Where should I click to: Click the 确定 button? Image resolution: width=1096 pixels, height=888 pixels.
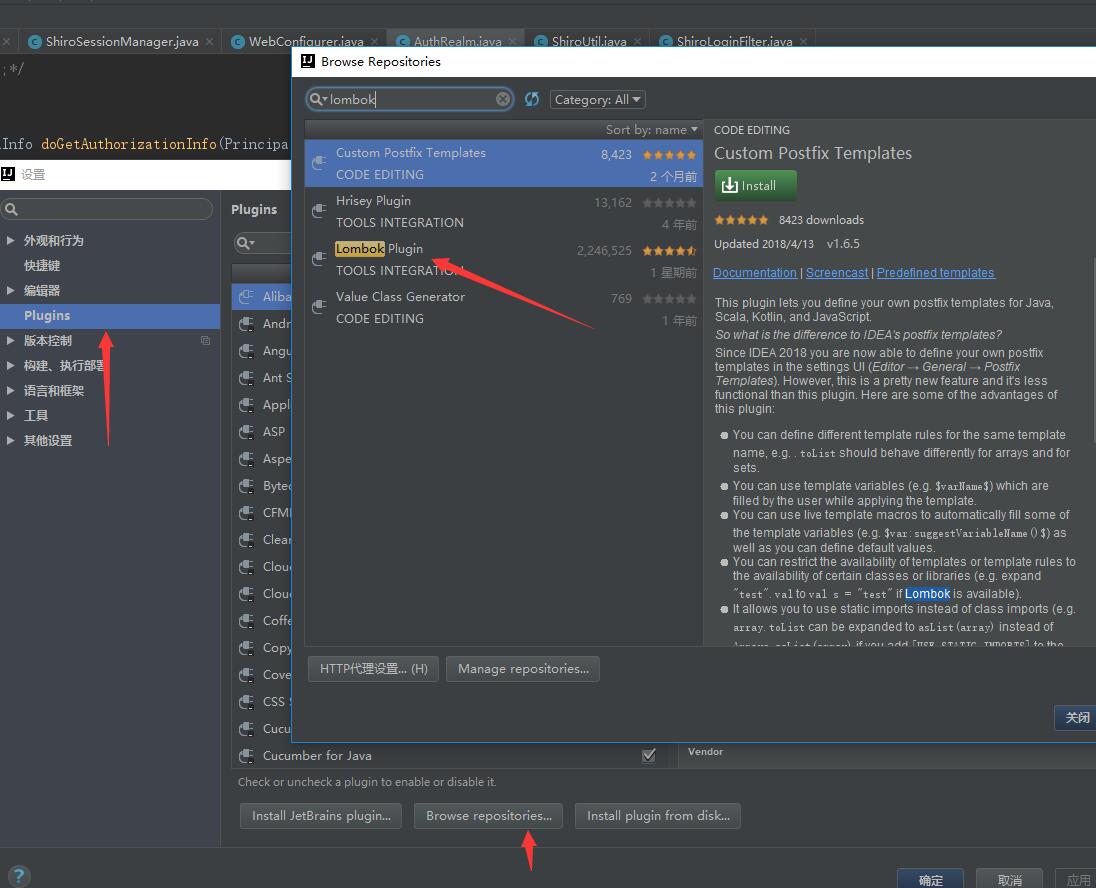pos(930,880)
